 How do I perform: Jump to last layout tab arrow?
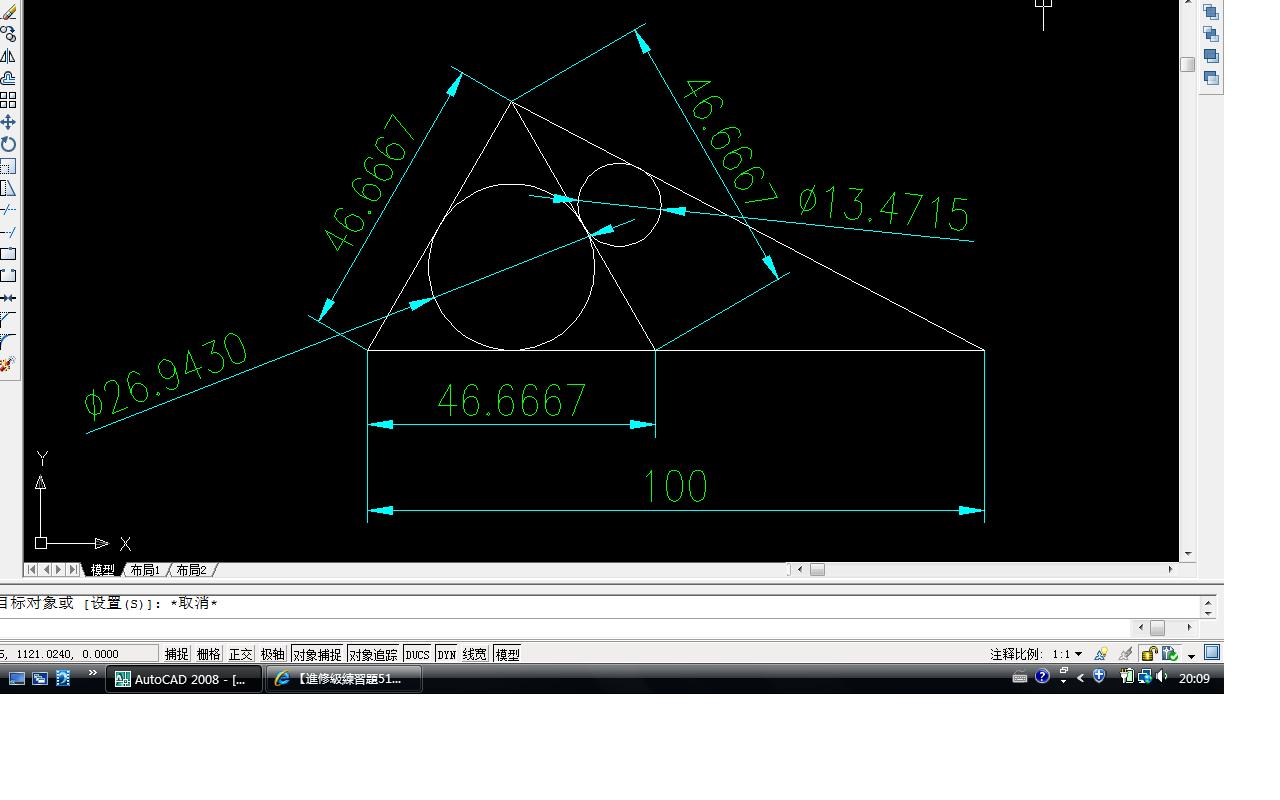[73, 570]
